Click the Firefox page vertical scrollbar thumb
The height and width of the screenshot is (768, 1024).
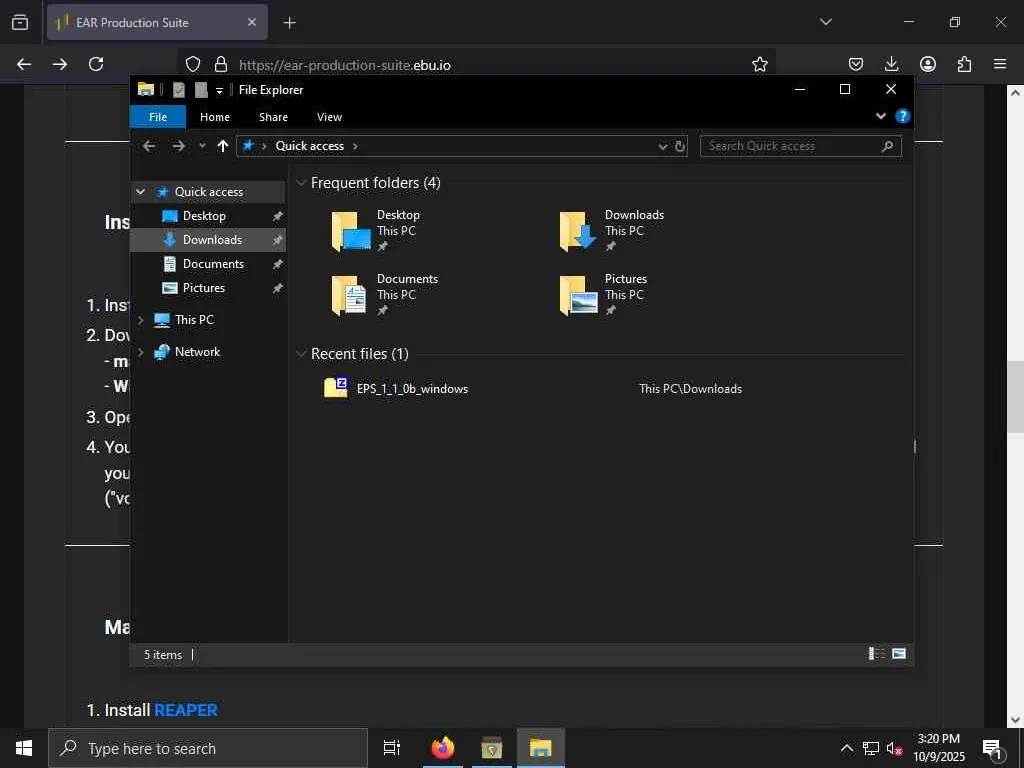1015,396
